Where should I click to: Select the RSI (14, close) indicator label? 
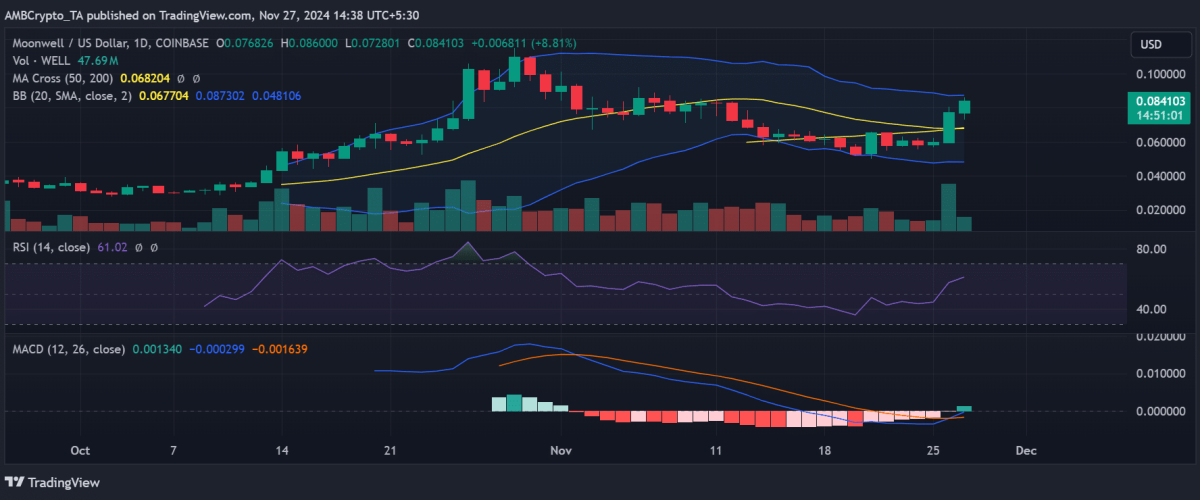(x=48, y=245)
